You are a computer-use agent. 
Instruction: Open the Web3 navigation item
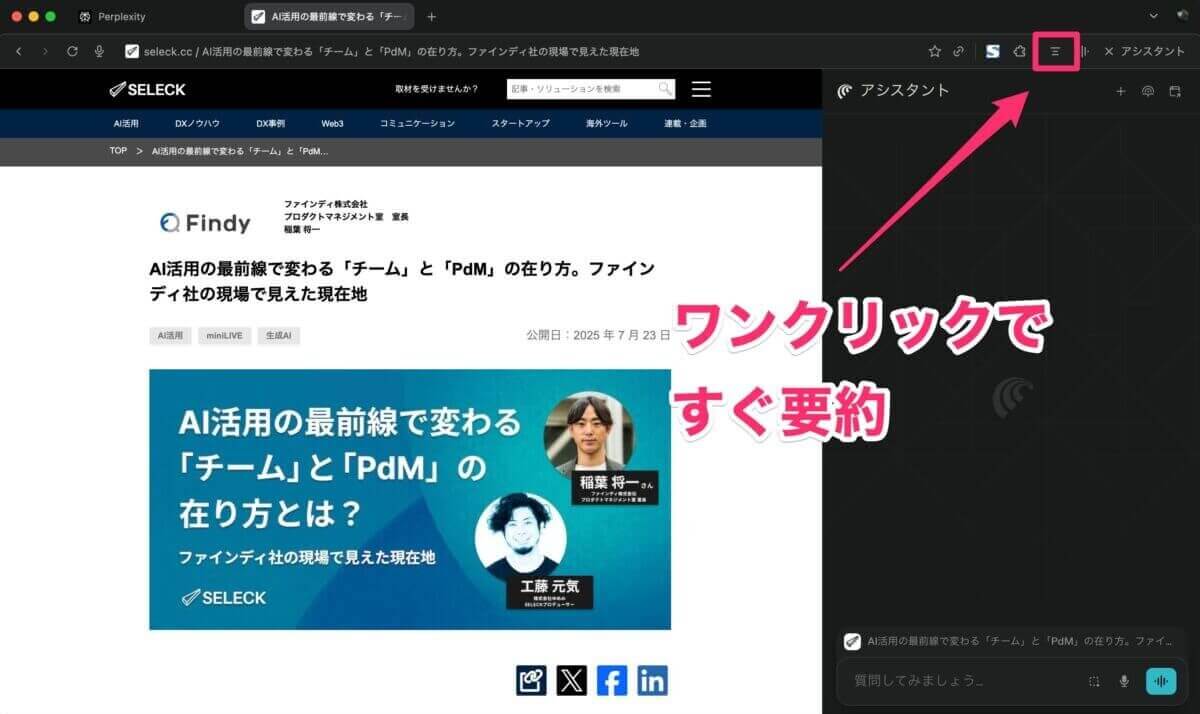[x=332, y=123]
